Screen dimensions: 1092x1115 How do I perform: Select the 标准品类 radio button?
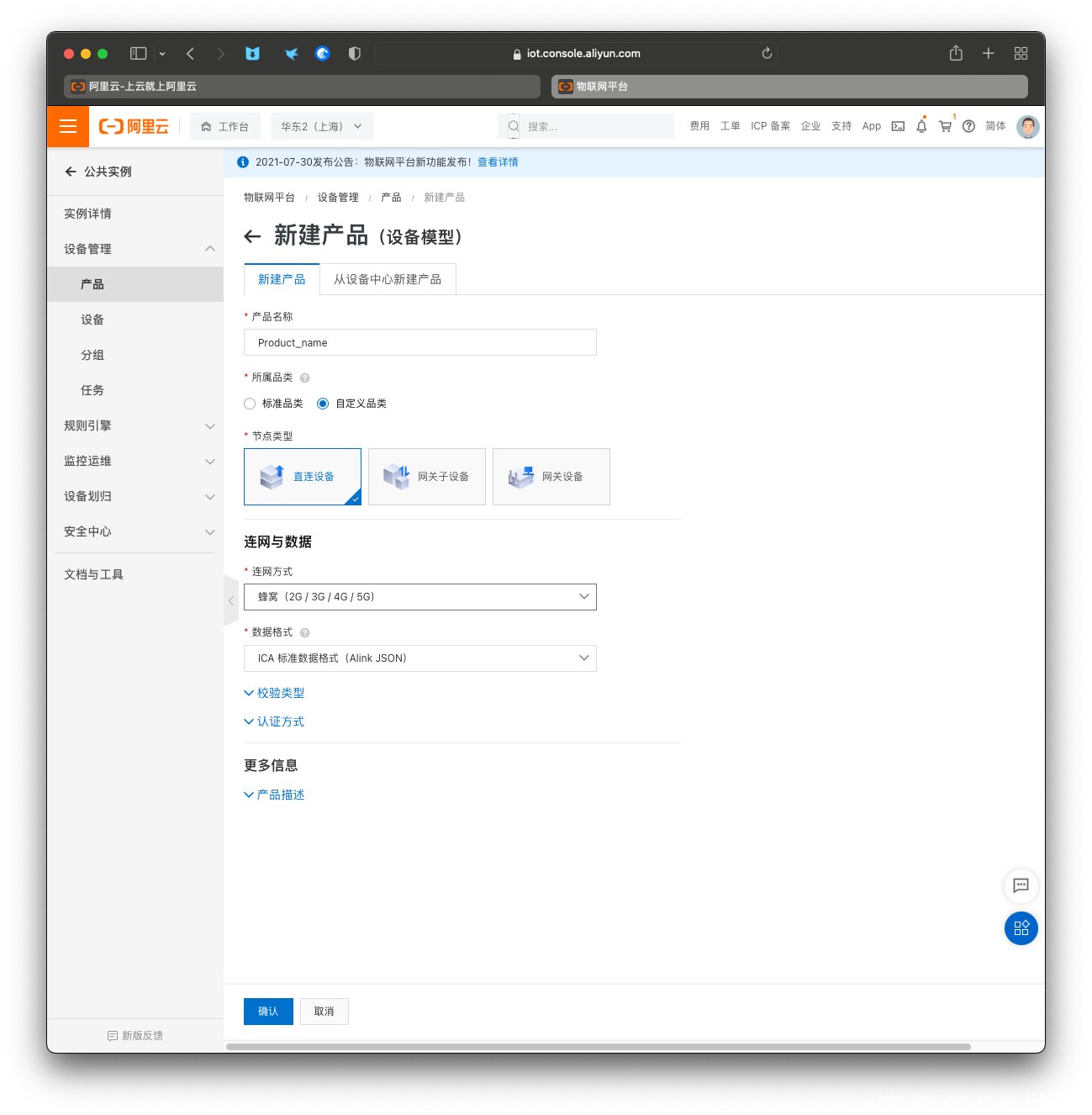click(250, 404)
